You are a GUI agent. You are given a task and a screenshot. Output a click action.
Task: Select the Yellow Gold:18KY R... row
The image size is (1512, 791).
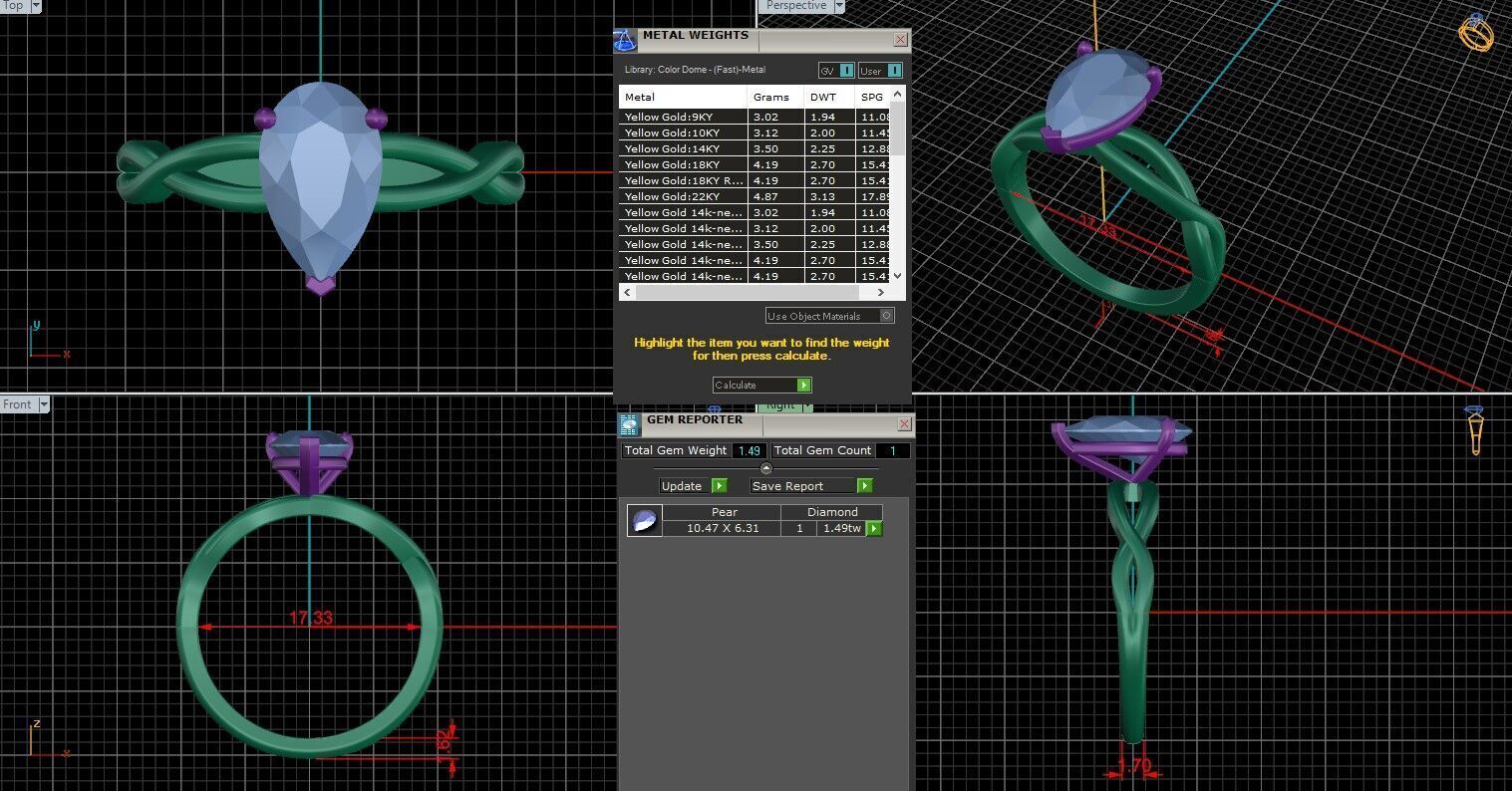tap(755, 180)
